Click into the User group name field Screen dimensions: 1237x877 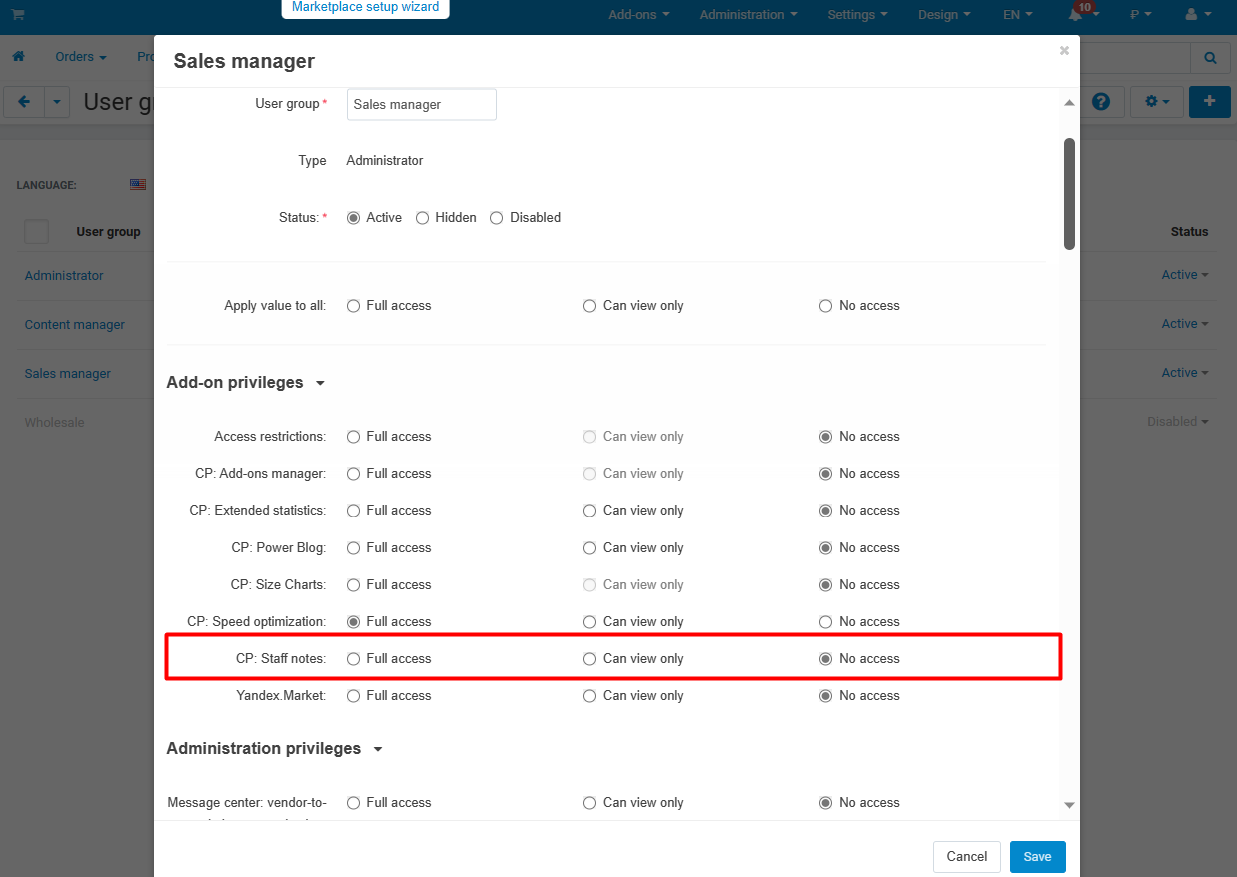click(x=422, y=105)
